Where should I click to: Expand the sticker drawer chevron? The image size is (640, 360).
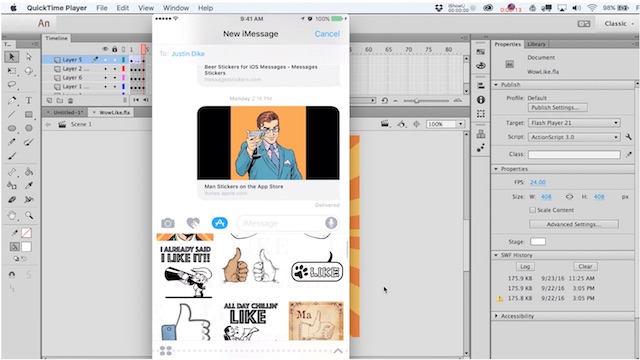(338, 351)
